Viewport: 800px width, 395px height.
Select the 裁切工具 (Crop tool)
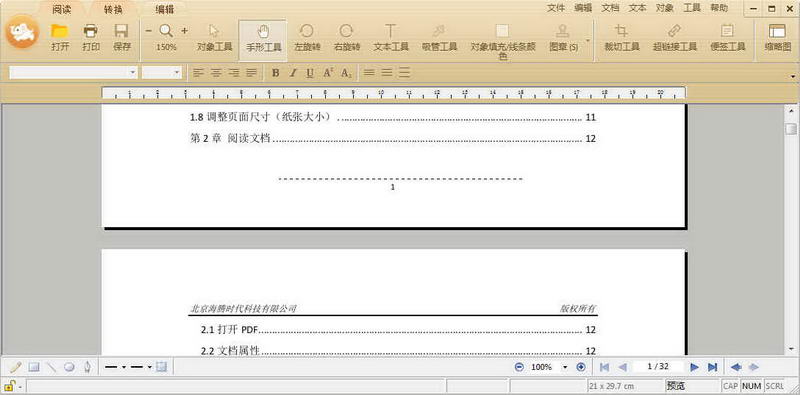tap(622, 37)
